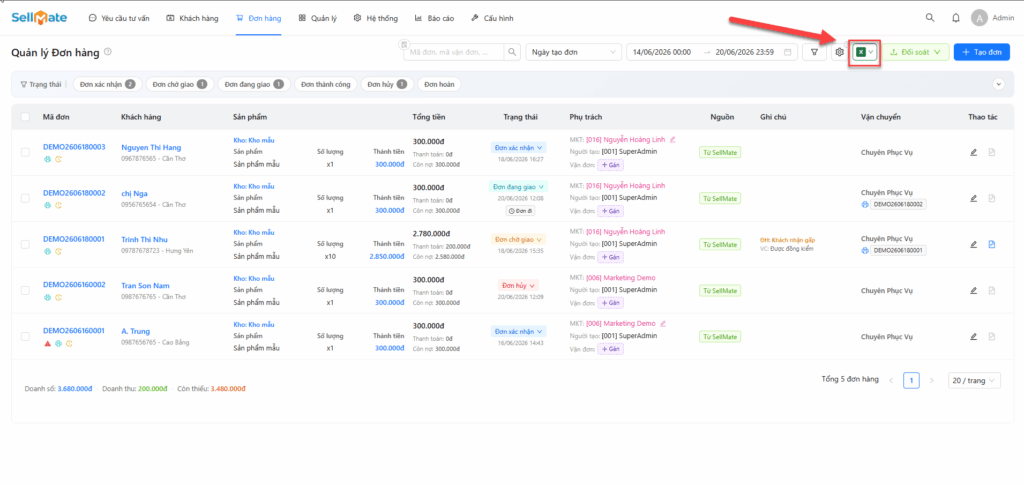The width and height of the screenshot is (1024, 486).
Task: Click the Đơn đi tag for chị Nga
Action: (x=518, y=210)
